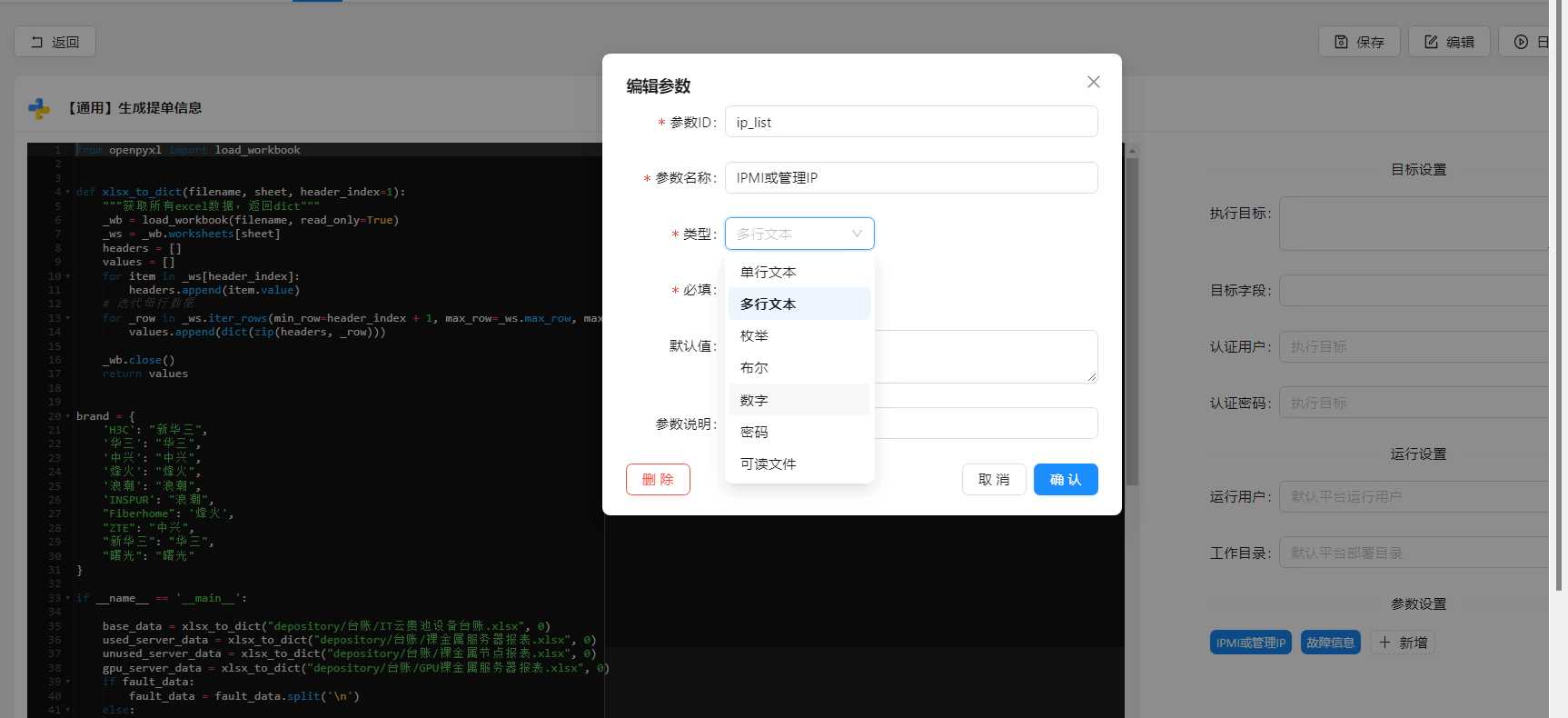Viewport: 1568px width, 718px height.
Task: Click the 参数说明 input field
Action: click(x=986, y=423)
